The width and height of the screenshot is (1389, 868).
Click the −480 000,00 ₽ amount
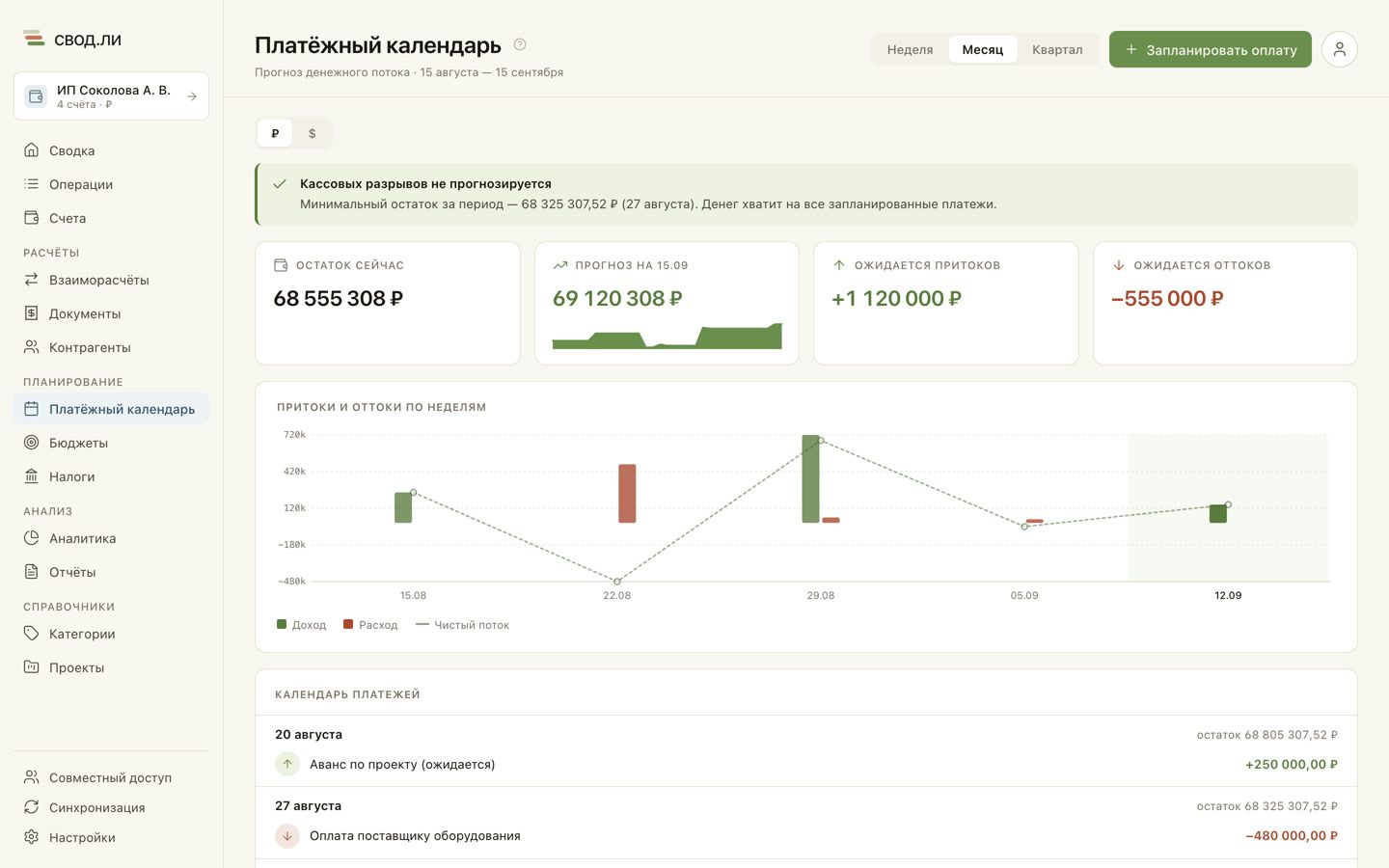1292,835
